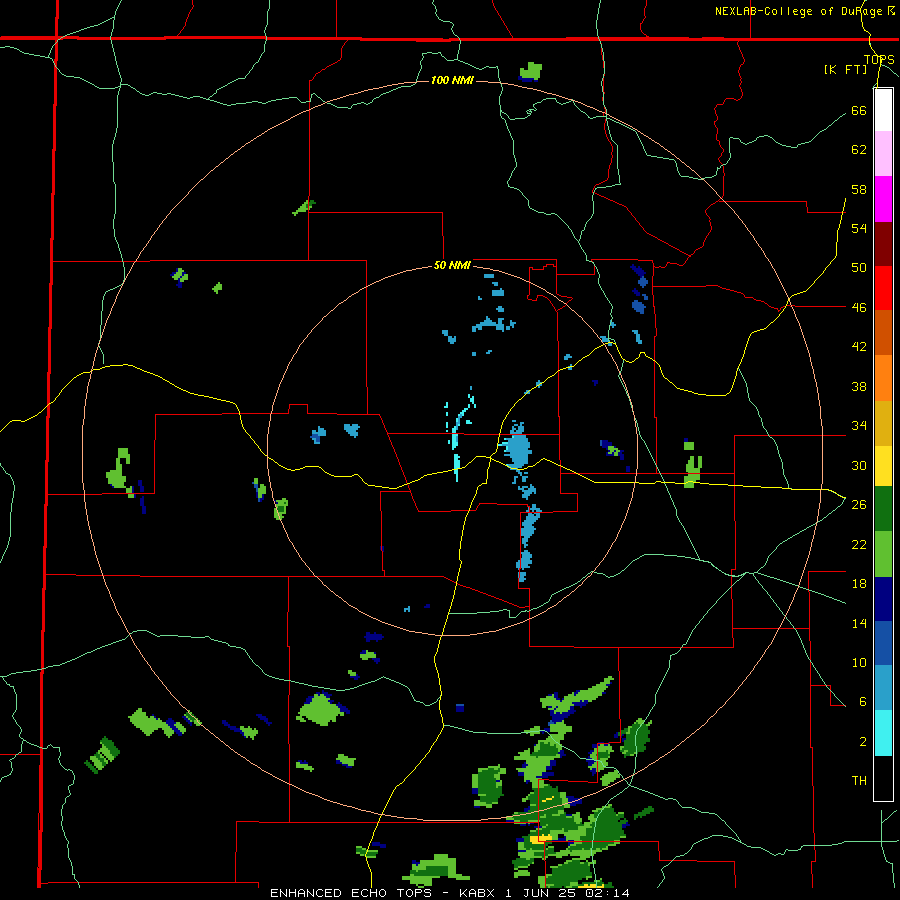Viewport: 900px width, 900px height.
Task: Click the 100 NMI range ring label
Action: [x=452, y=80]
